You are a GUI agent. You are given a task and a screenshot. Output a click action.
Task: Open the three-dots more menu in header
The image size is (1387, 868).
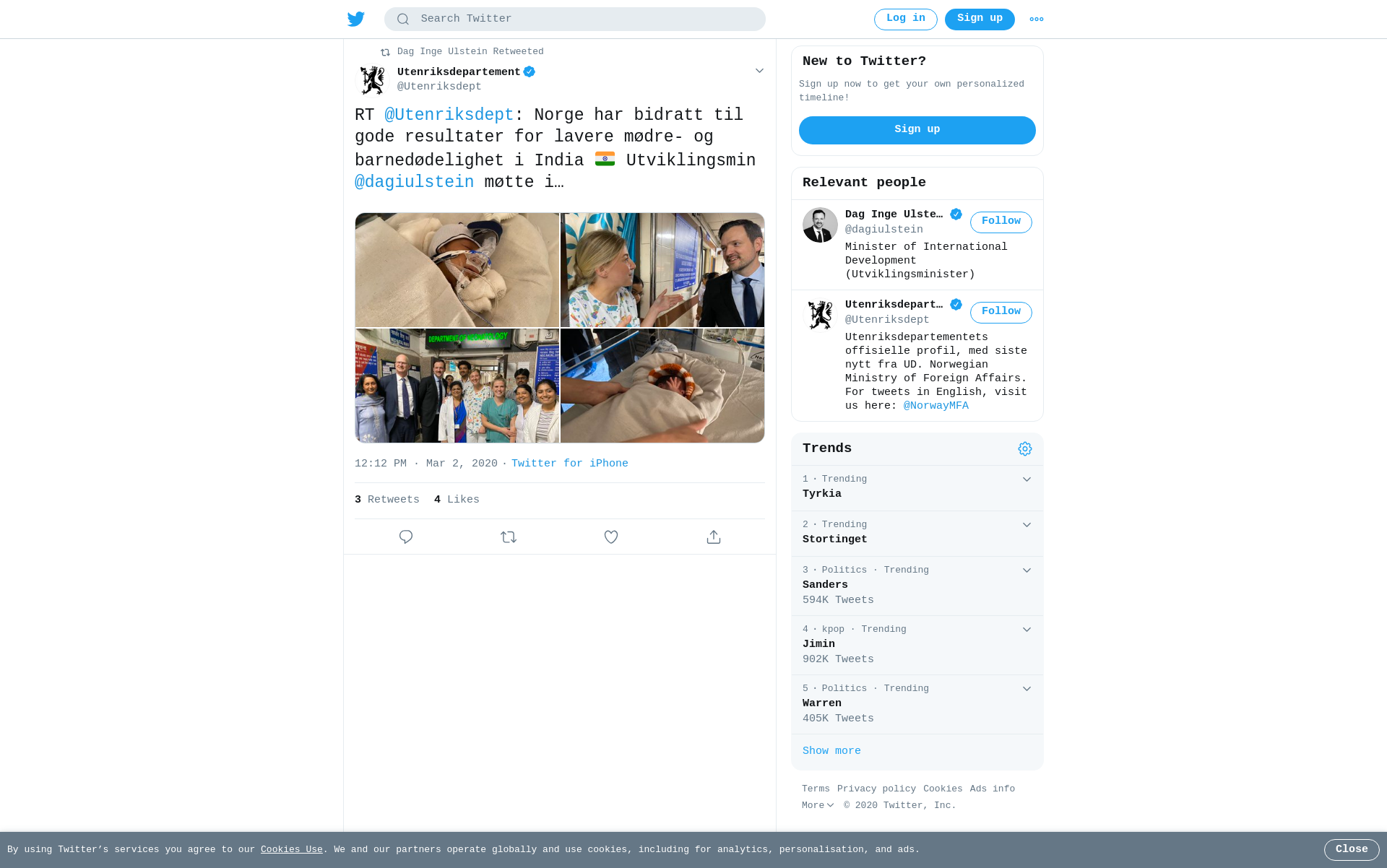[x=1037, y=19]
